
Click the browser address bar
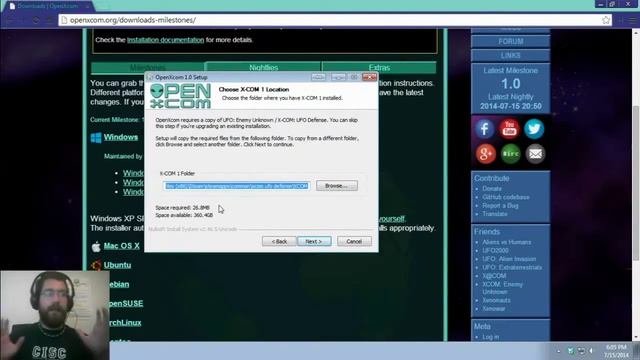click(x=335, y=20)
